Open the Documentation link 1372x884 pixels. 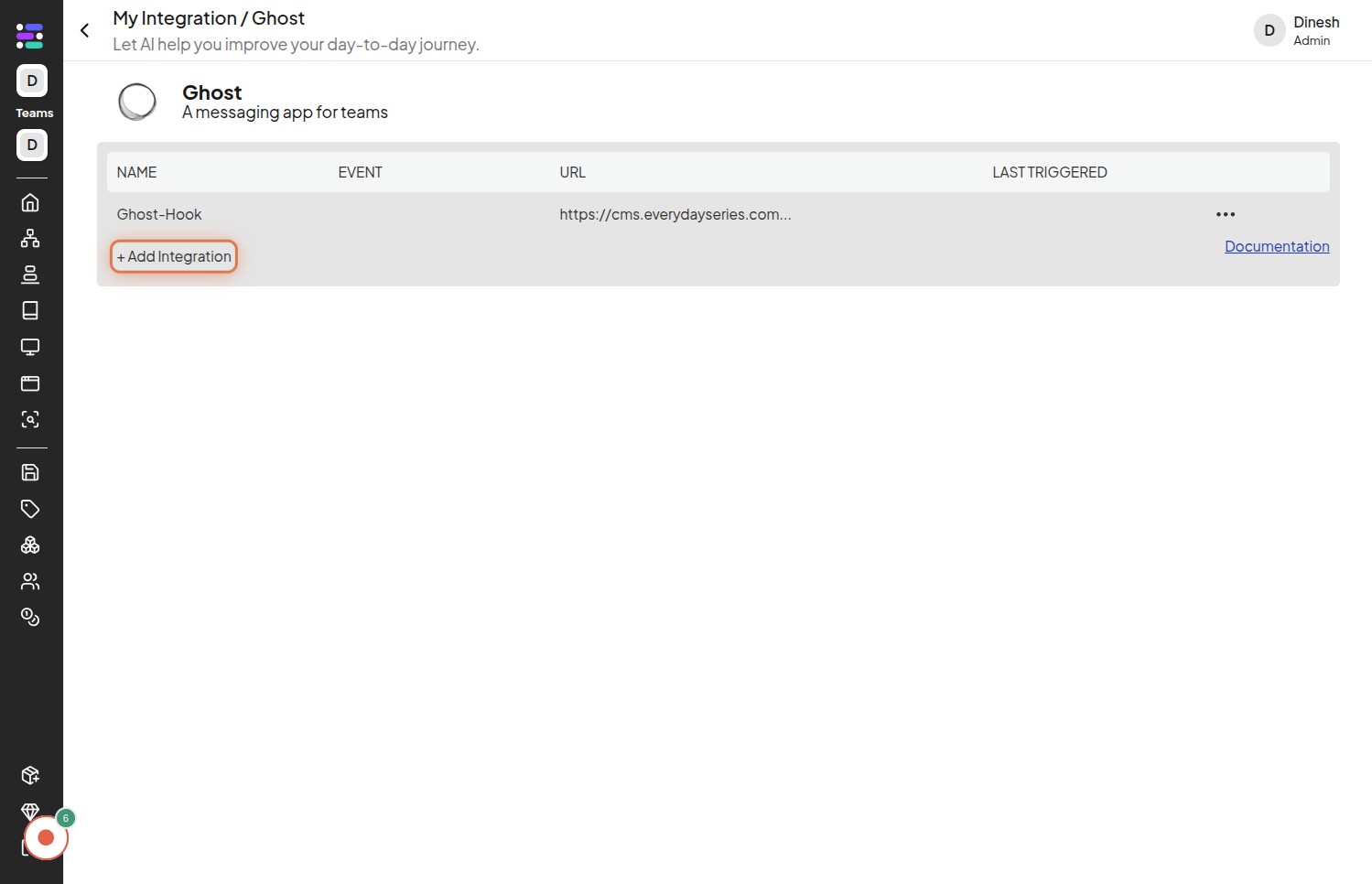point(1277,246)
